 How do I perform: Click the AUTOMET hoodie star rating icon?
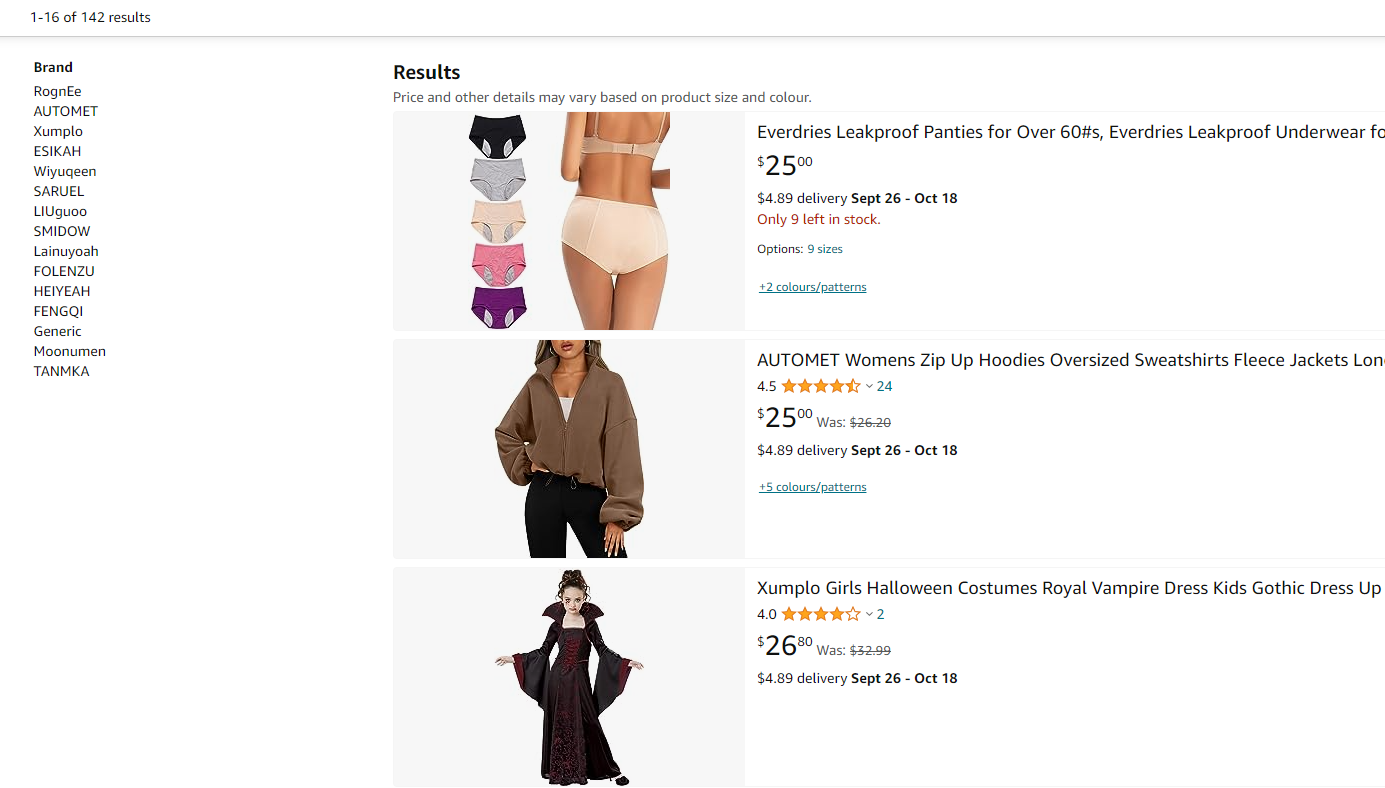(x=820, y=386)
